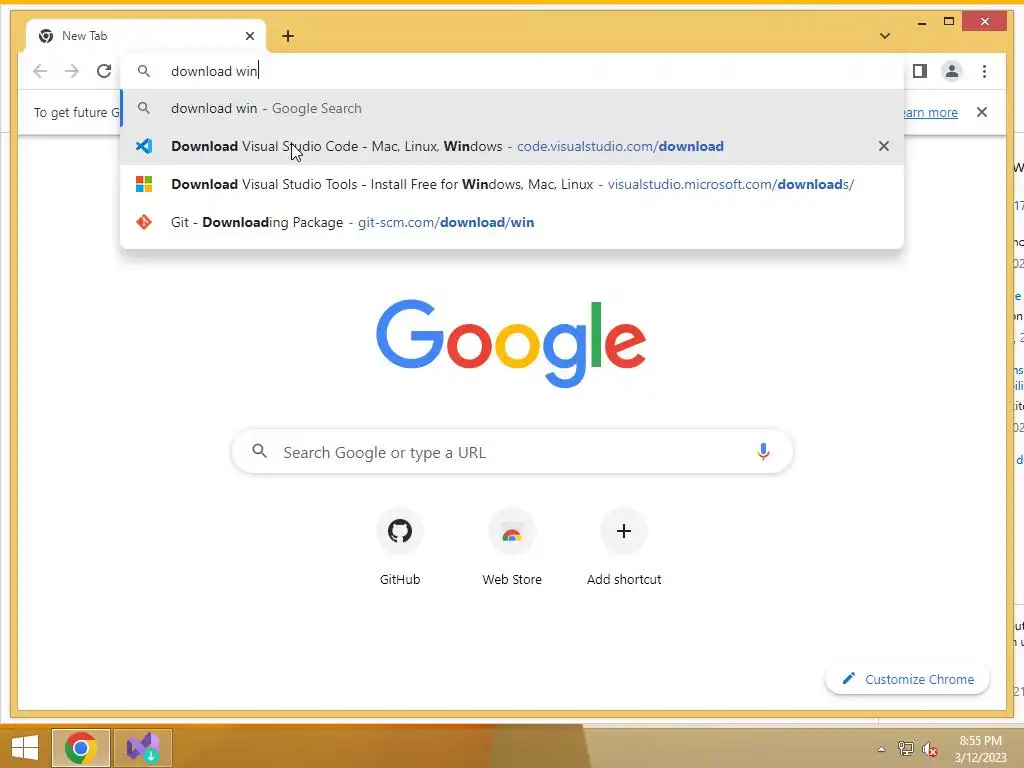Image resolution: width=1024 pixels, height=768 pixels.
Task: Open the tab search chevron
Action: click(x=885, y=36)
